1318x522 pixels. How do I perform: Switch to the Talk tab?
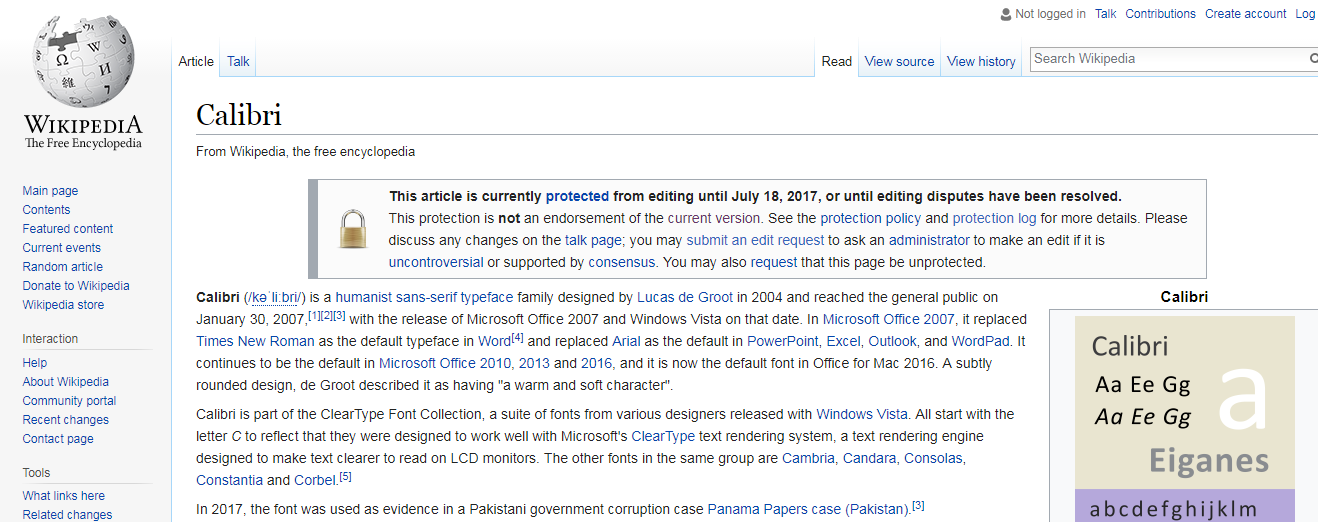point(238,61)
